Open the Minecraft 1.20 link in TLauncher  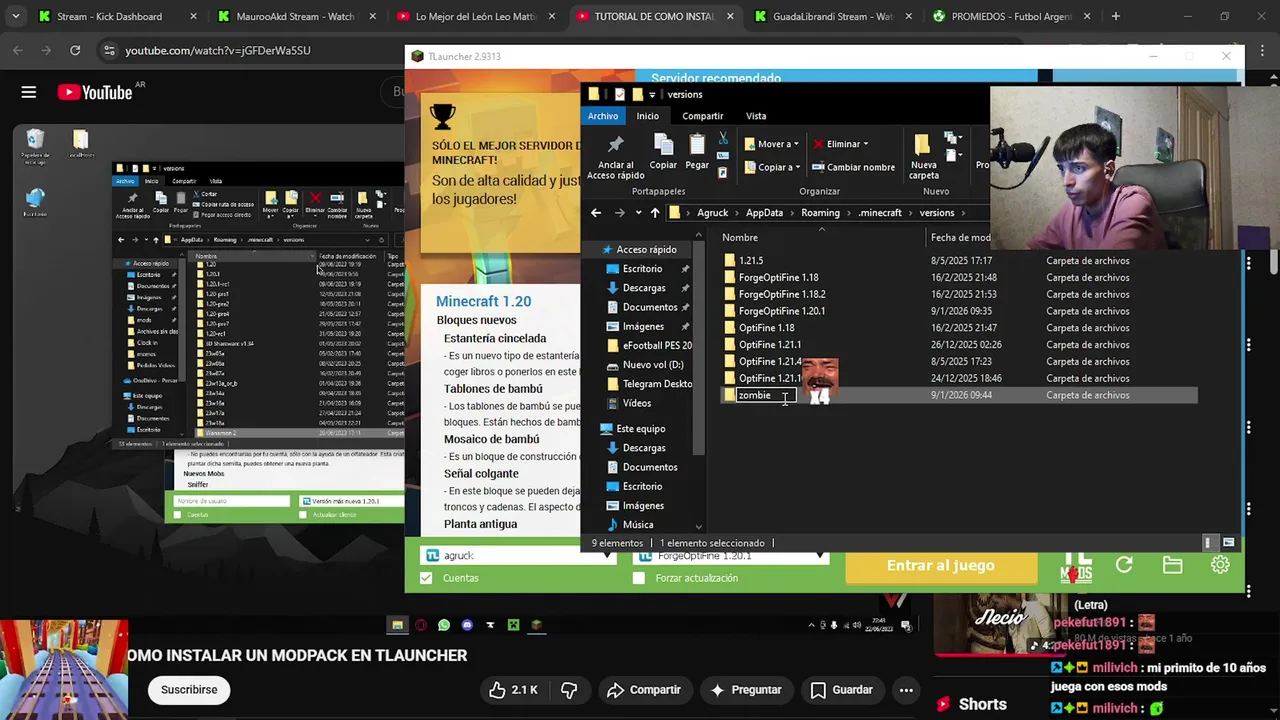(x=483, y=301)
